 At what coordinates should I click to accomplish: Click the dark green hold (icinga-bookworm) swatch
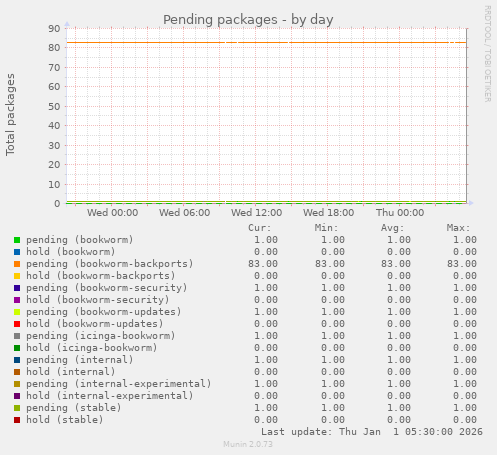(17, 348)
